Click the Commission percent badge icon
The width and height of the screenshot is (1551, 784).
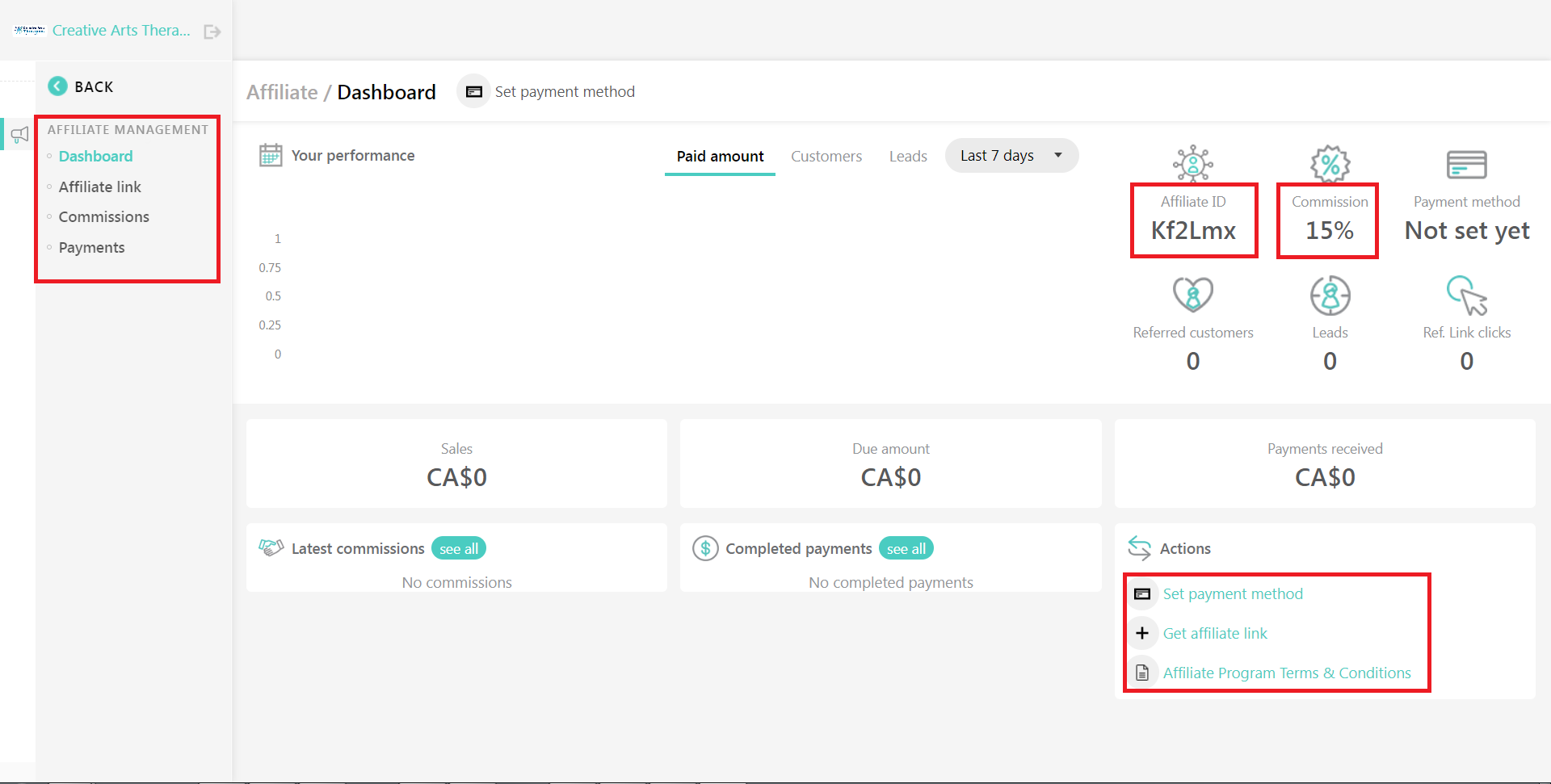coord(1330,164)
